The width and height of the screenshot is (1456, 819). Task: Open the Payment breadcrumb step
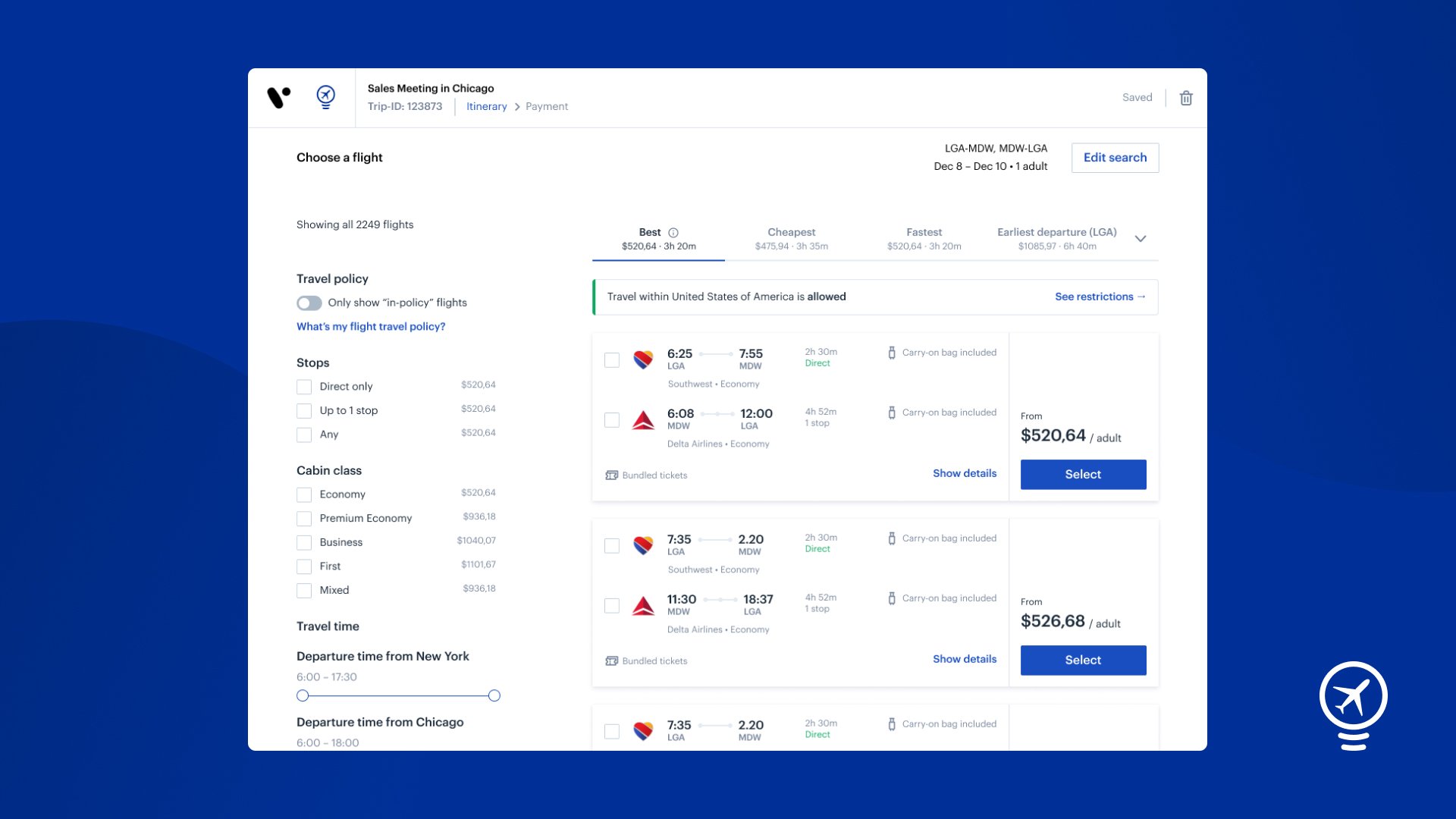(x=547, y=106)
